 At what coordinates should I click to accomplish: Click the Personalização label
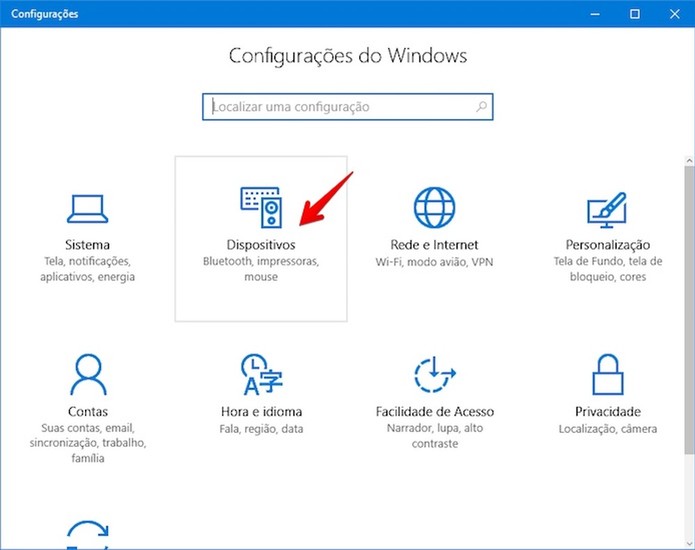coord(608,245)
